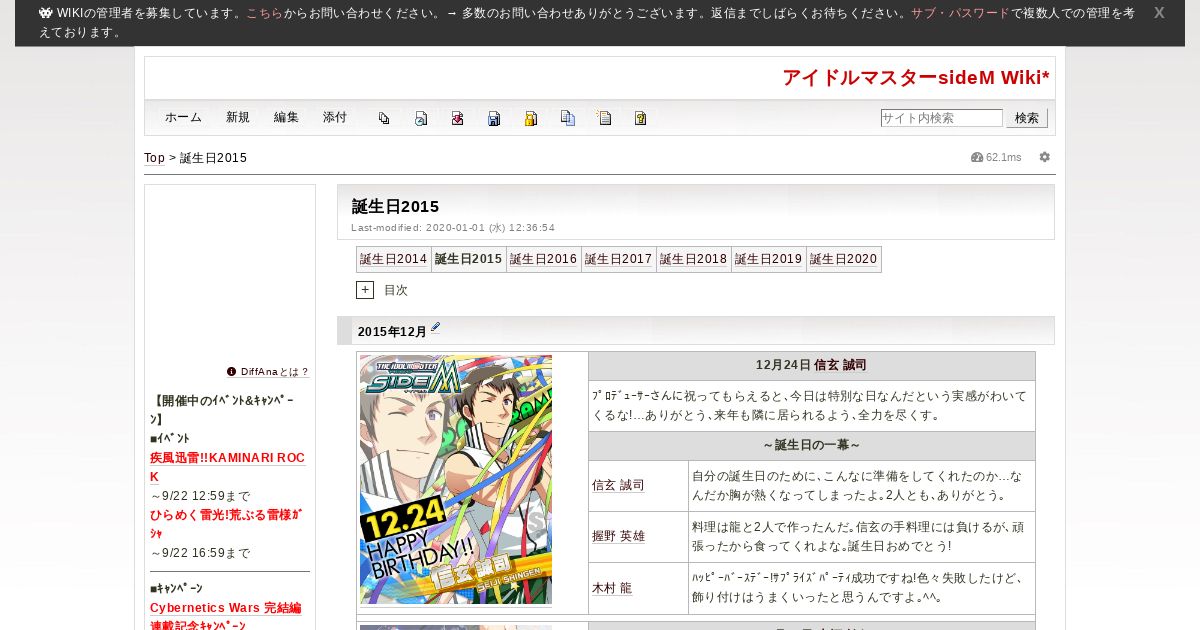Switch to the 誕生日2020 tab
Screen dimensions: 1200x630
pos(844,259)
